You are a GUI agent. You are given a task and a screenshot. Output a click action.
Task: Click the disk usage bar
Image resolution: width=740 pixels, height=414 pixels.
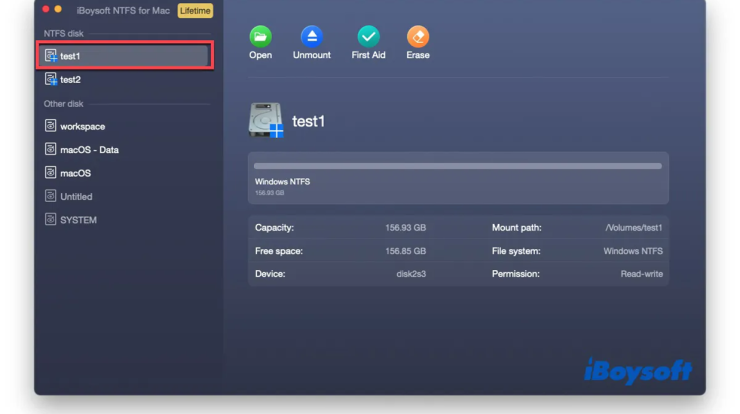click(458, 166)
